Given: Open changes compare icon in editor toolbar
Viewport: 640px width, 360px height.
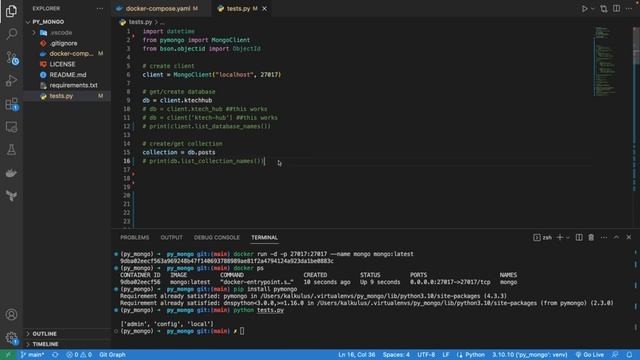Looking at the screenshot, I should pyautogui.click(x=604, y=9).
